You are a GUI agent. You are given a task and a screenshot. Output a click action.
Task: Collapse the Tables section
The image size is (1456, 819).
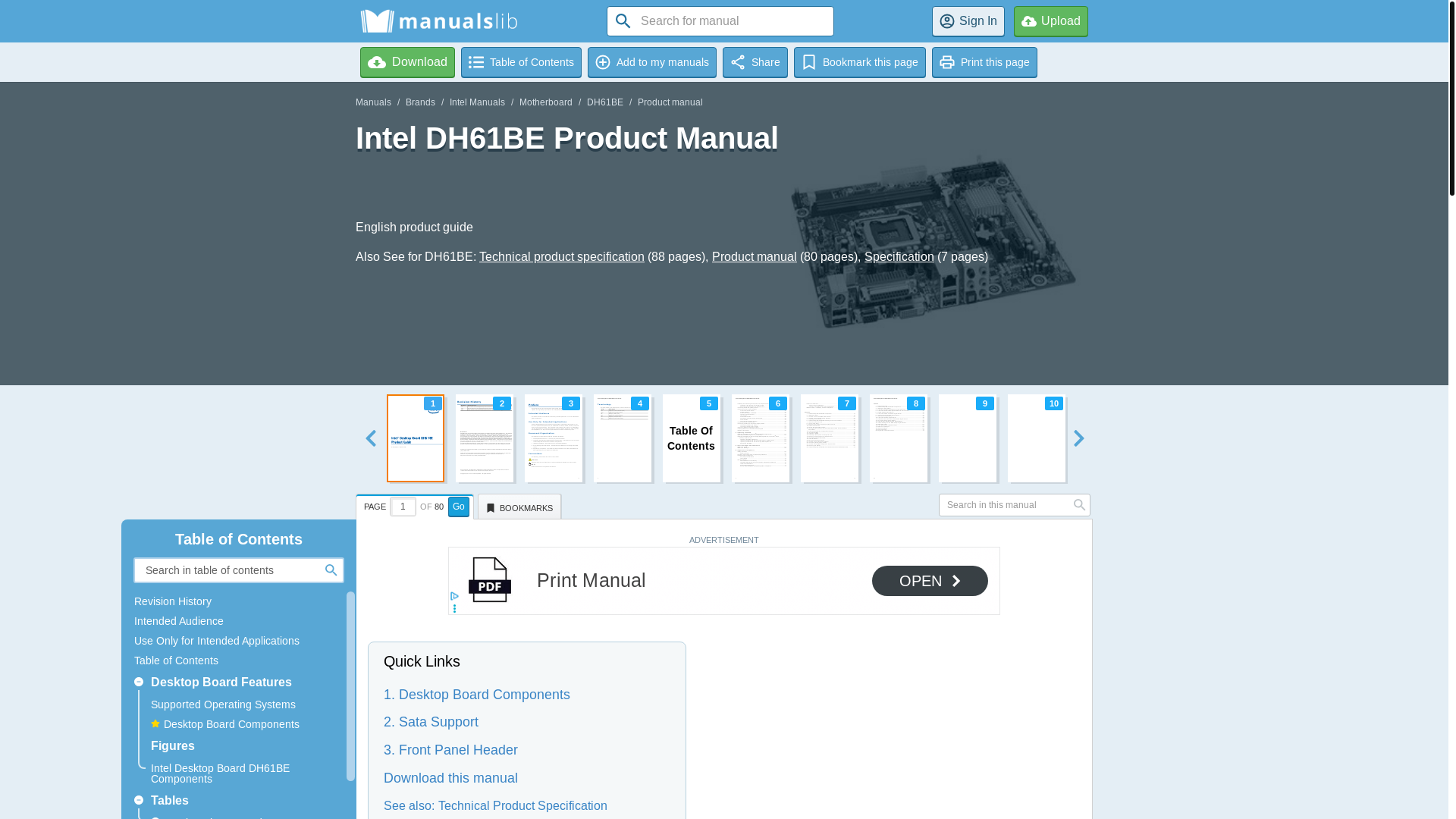(x=139, y=801)
